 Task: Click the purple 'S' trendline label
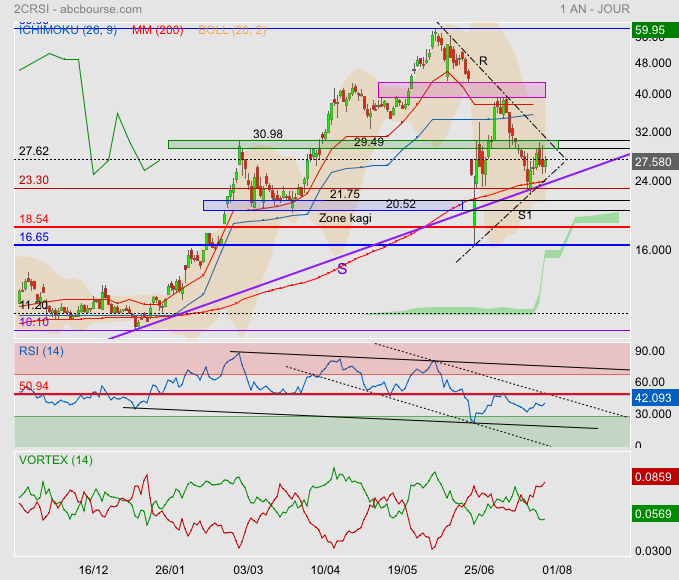342,269
